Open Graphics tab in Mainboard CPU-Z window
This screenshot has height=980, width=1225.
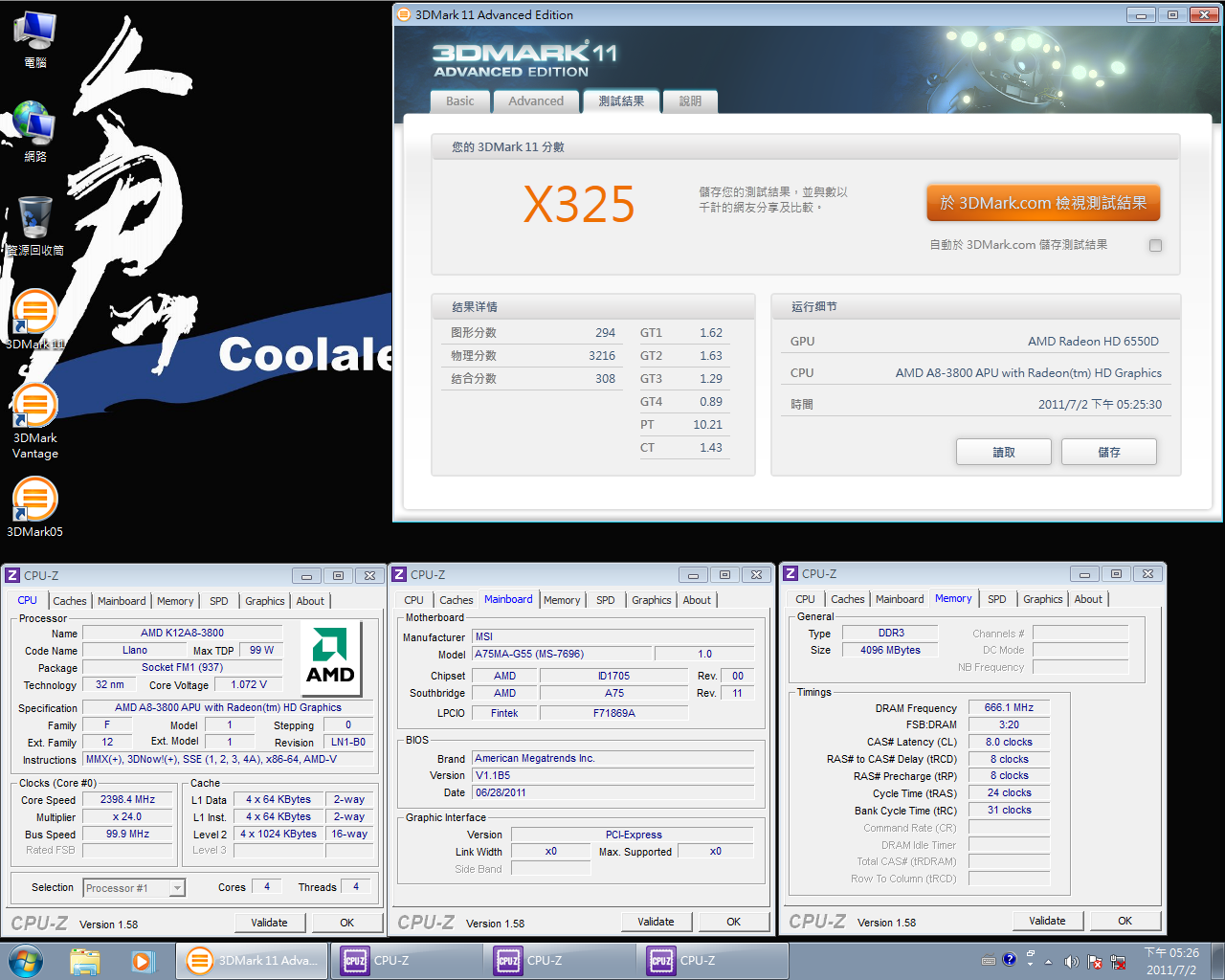tap(652, 600)
